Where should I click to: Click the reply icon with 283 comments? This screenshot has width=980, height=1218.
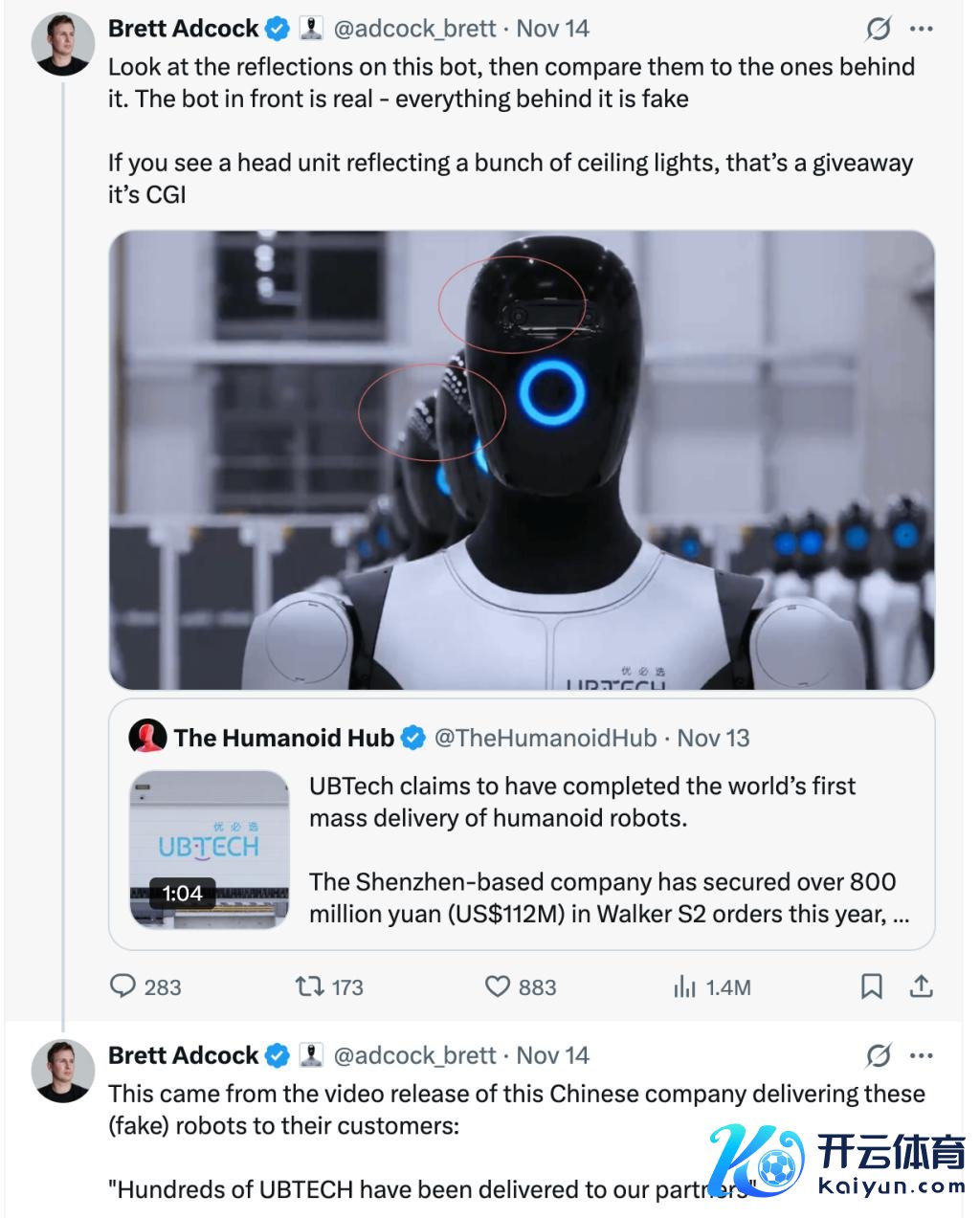pyautogui.click(x=123, y=985)
